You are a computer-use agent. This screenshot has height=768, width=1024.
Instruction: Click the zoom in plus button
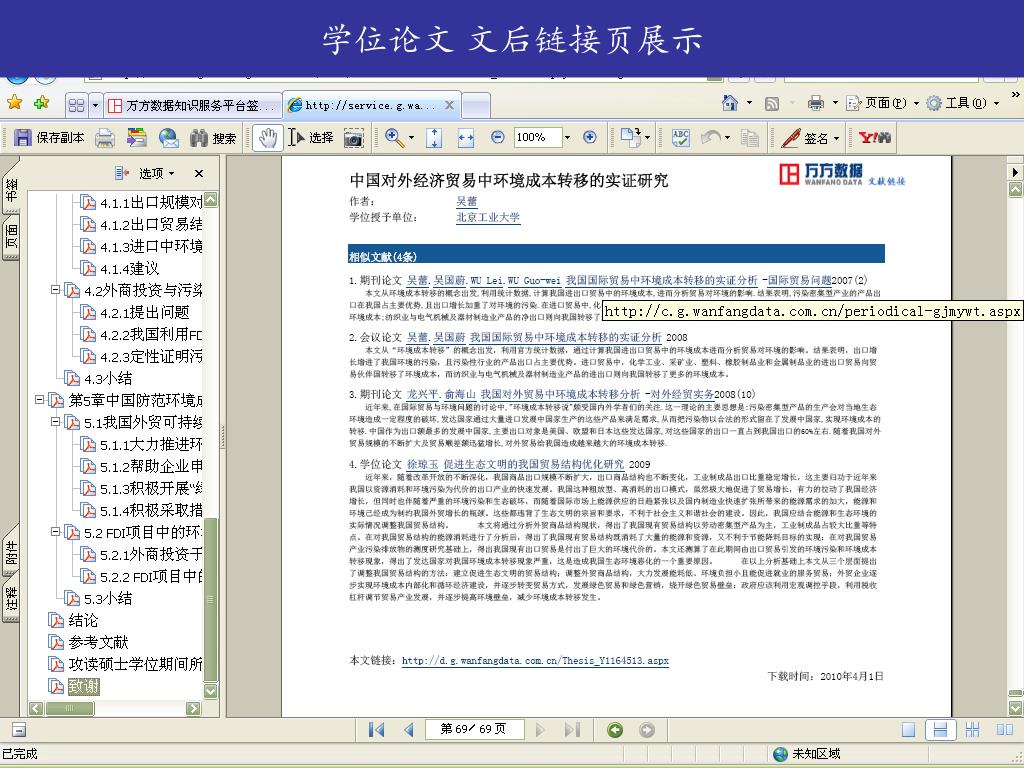pyautogui.click(x=590, y=137)
